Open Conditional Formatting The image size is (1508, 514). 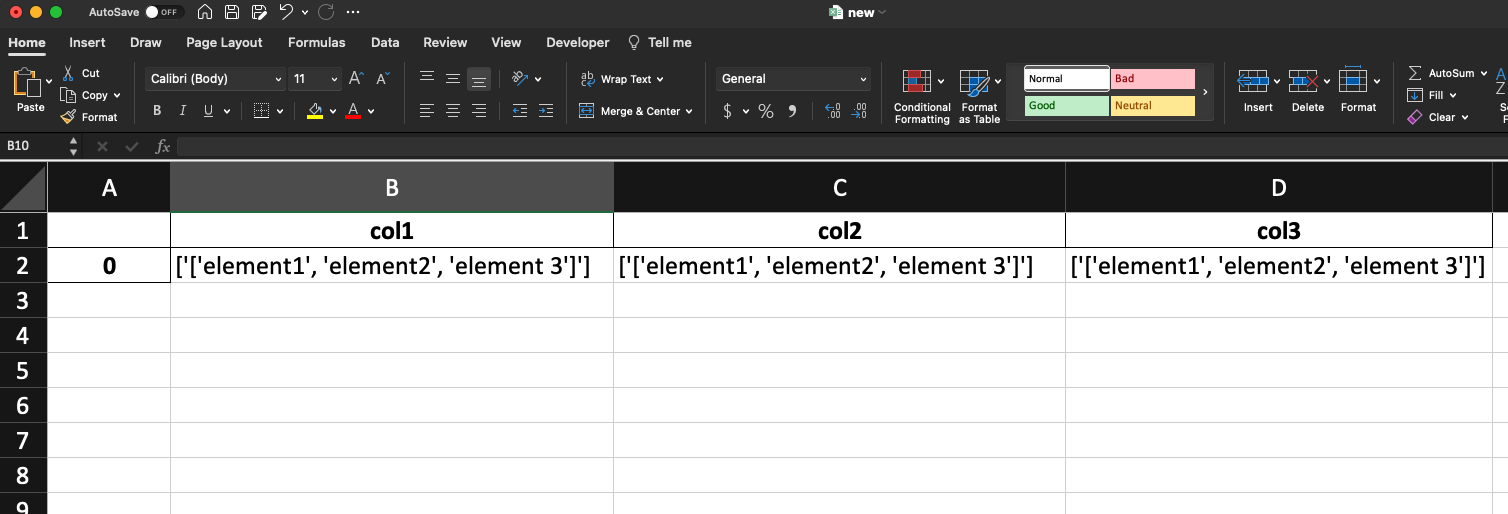(x=922, y=96)
